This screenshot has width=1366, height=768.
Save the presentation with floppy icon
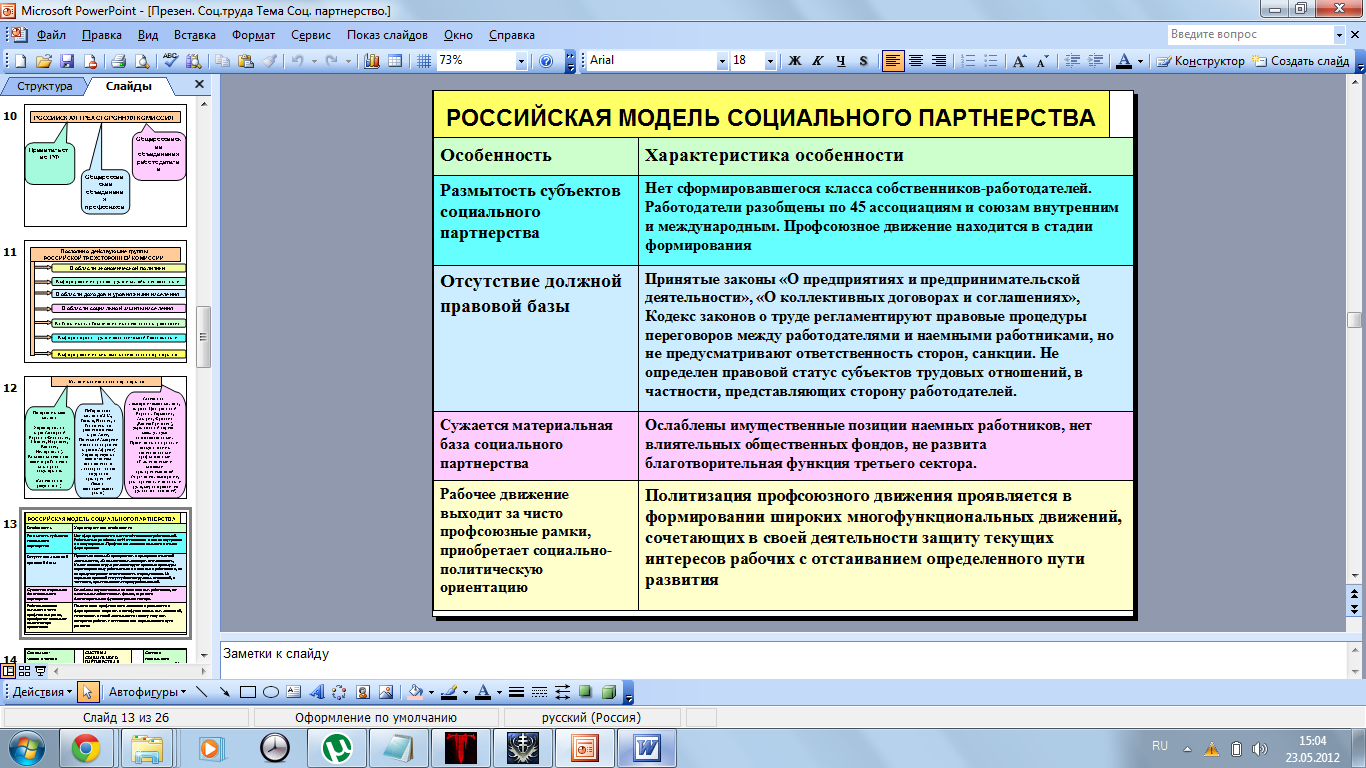67,60
